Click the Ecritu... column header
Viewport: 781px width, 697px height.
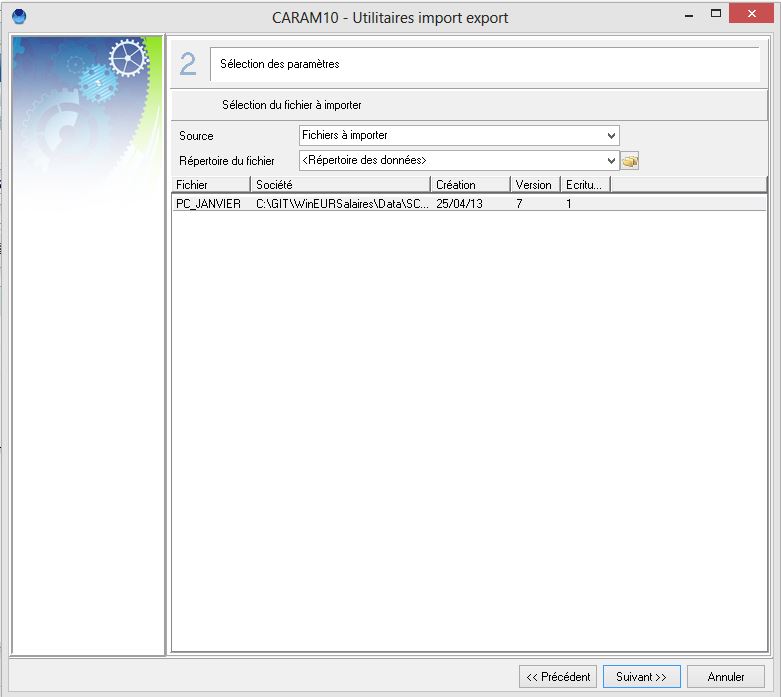(586, 184)
